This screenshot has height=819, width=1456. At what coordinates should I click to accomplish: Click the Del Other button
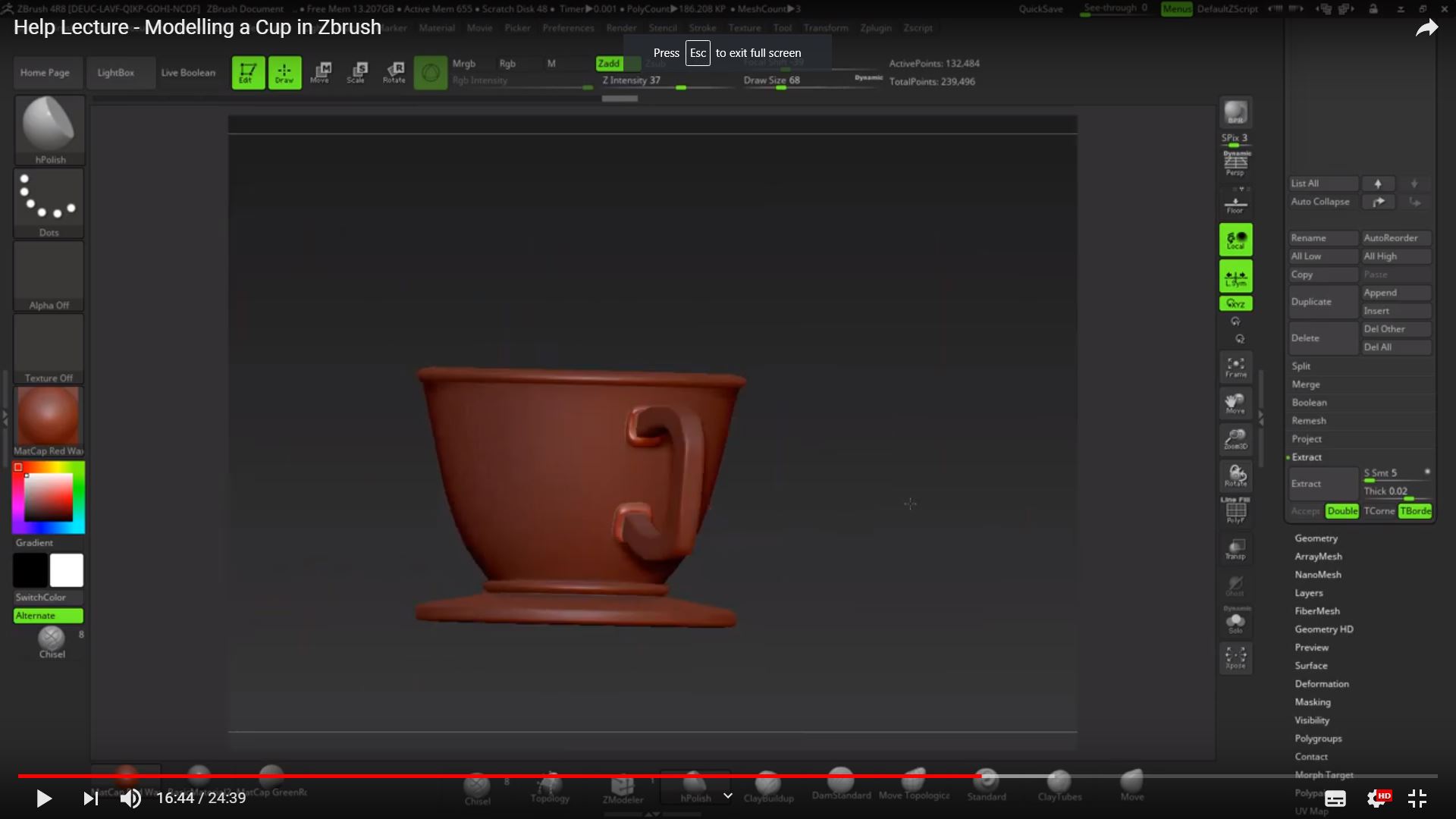pyautogui.click(x=1396, y=329)
